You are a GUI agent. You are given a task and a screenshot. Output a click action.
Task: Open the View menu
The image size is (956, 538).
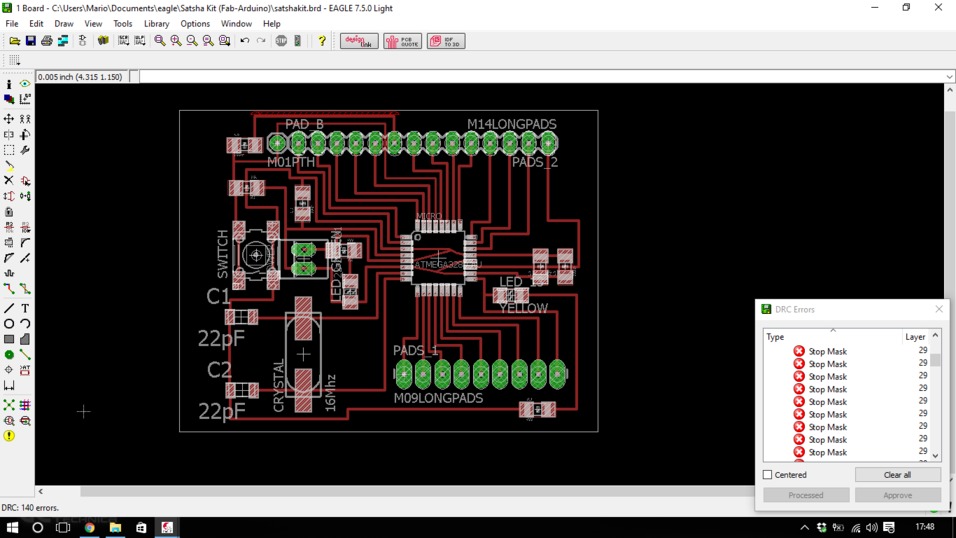(x=93, y=24)
